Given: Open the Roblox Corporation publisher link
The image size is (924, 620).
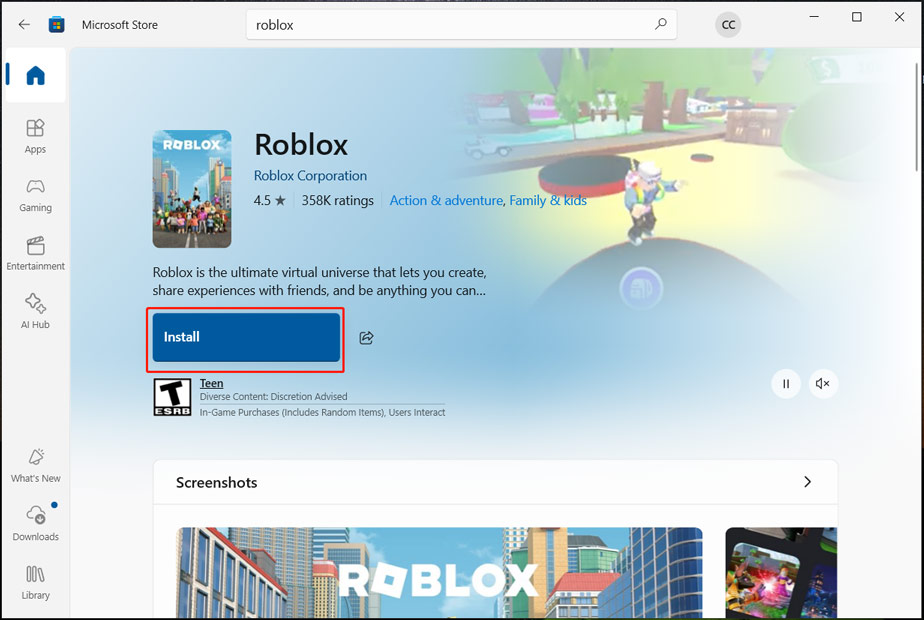Looking at the screenshot, I should tap(310, 176).
